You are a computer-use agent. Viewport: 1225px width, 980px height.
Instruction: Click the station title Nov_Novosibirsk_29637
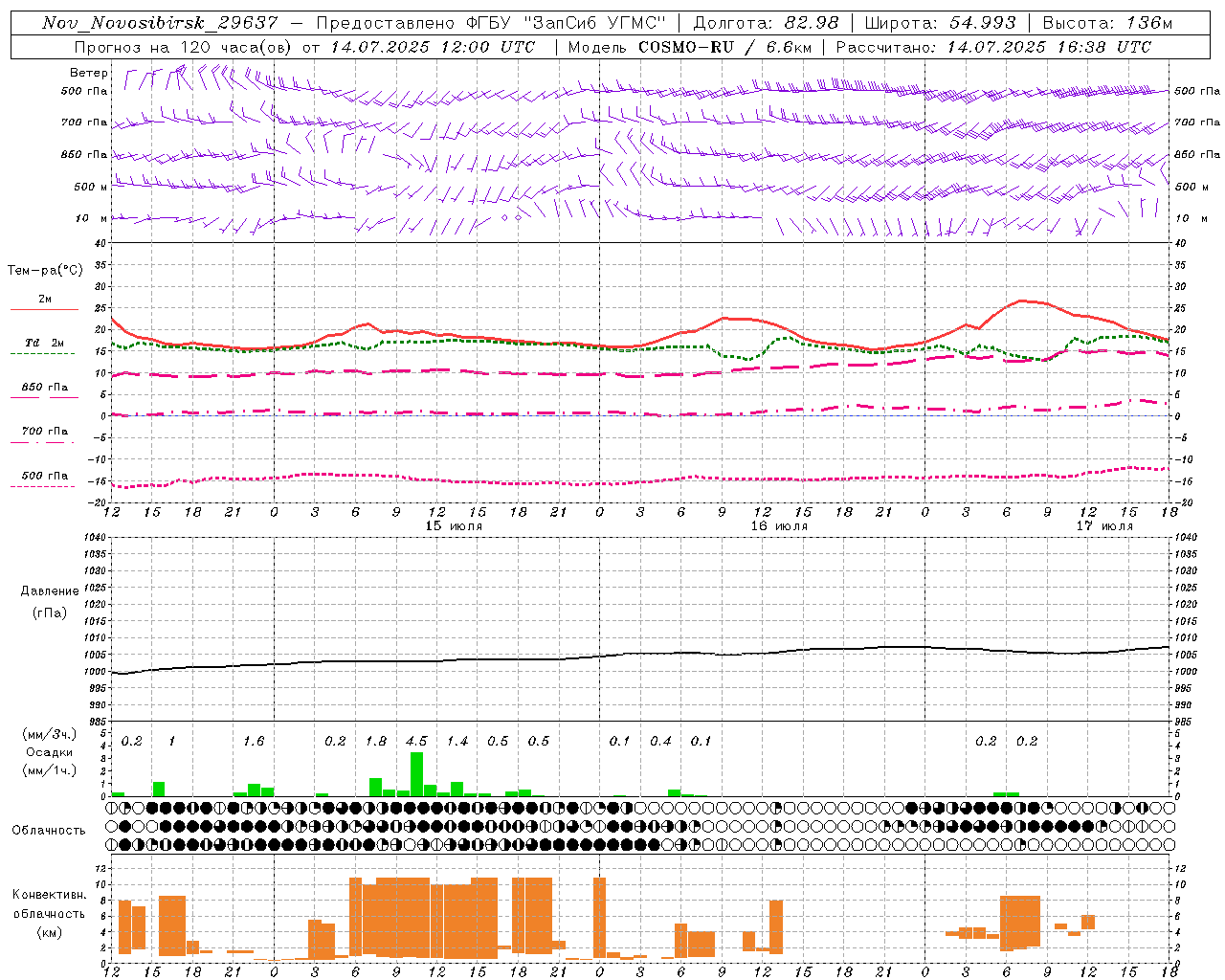pos(160,23)
